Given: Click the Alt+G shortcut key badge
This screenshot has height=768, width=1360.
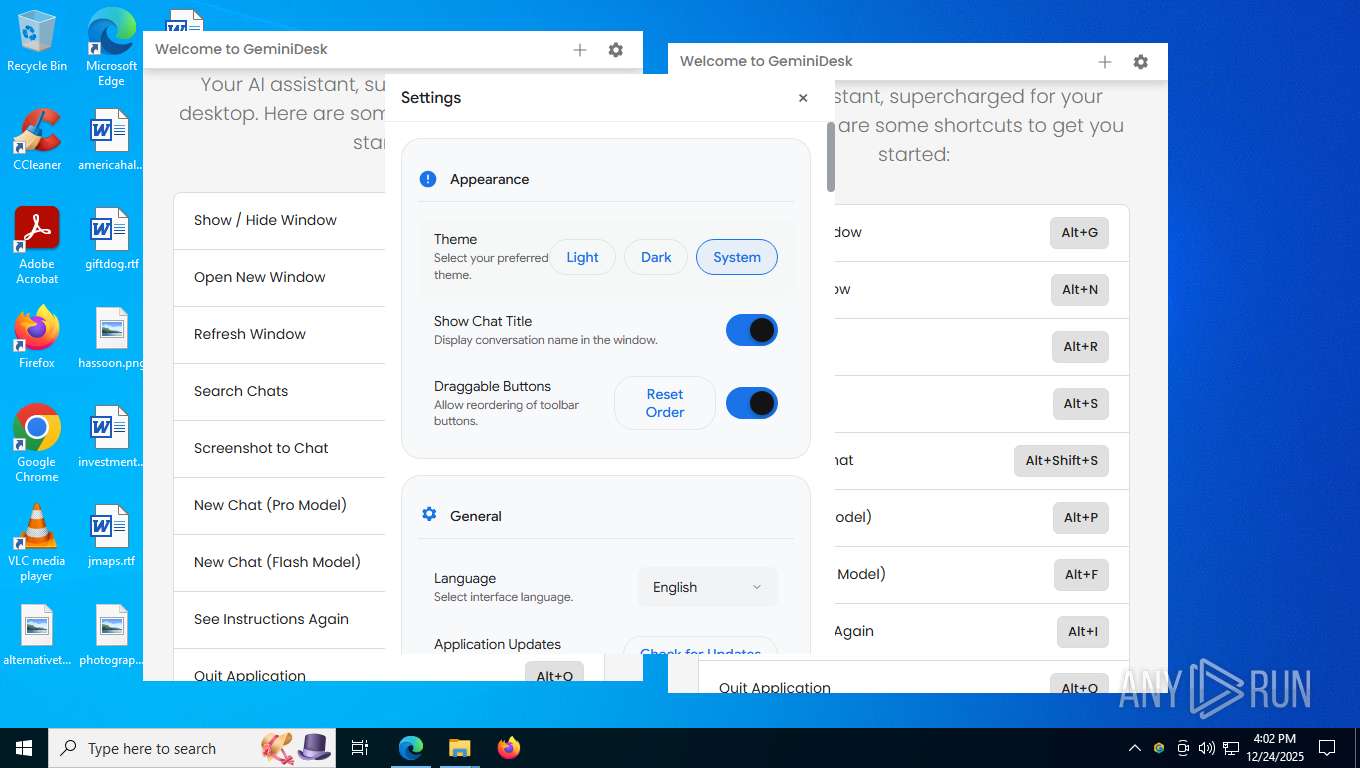Looking at the screenshot, I should point(1080,232).
